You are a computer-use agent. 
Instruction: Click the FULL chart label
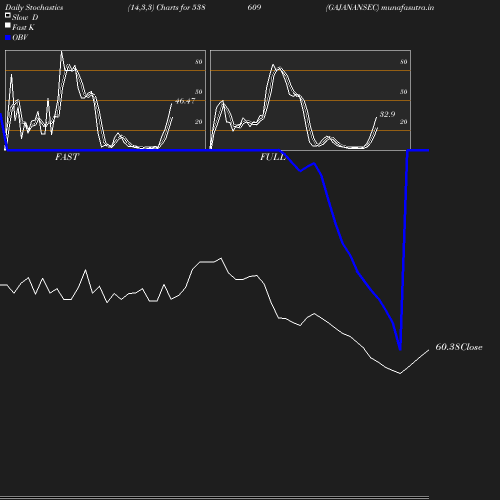(x=273, y=157)
